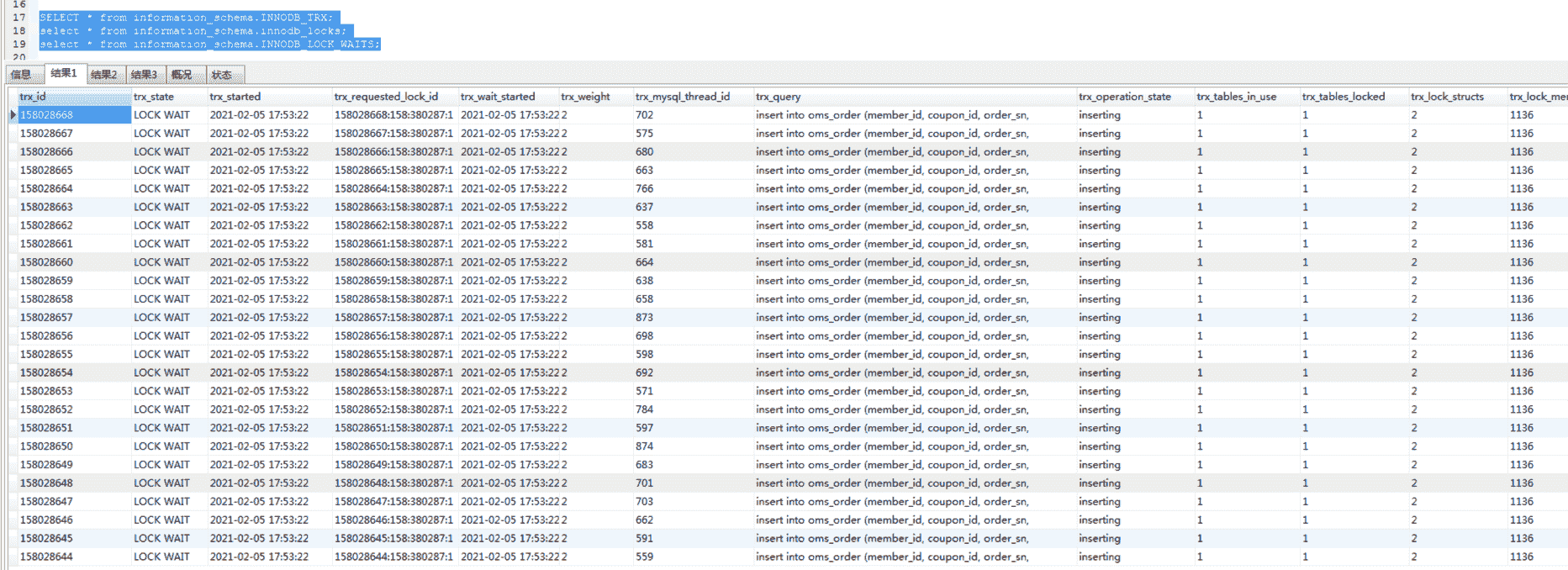Switch to the 信息 tab
1568x570 pixels.
[x=23, y=75]
